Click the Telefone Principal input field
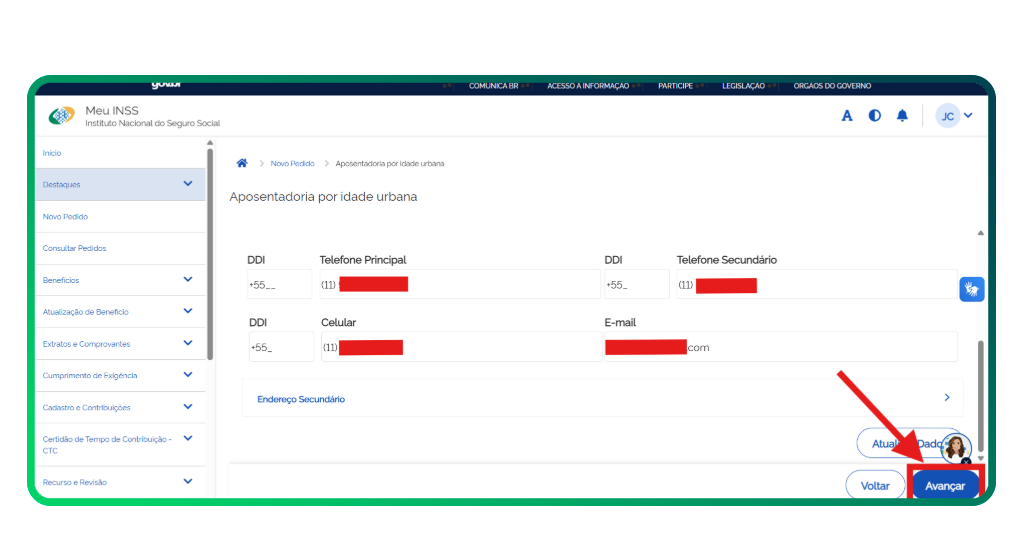 pos(460,285)
